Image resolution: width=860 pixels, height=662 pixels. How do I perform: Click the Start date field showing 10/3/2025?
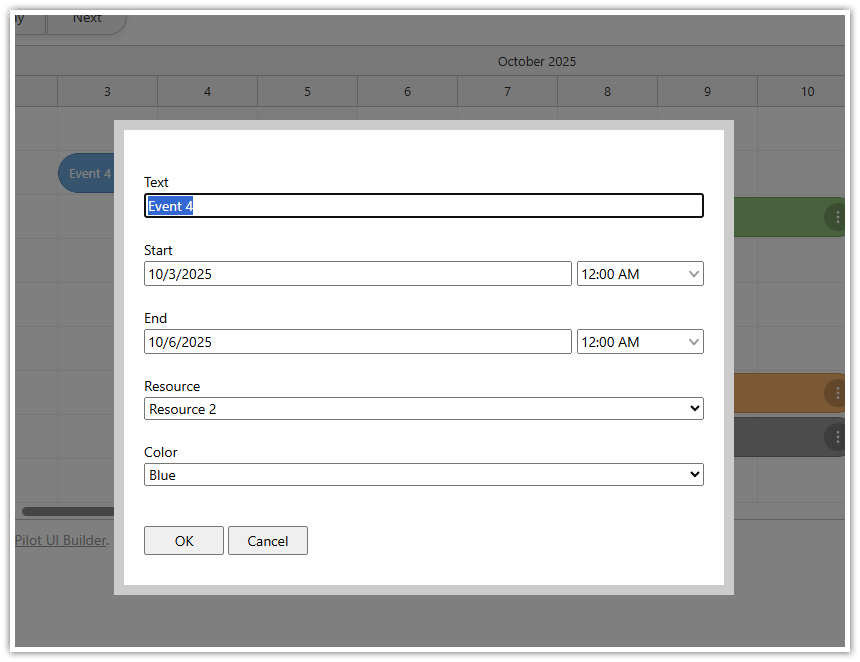(357, 273)
